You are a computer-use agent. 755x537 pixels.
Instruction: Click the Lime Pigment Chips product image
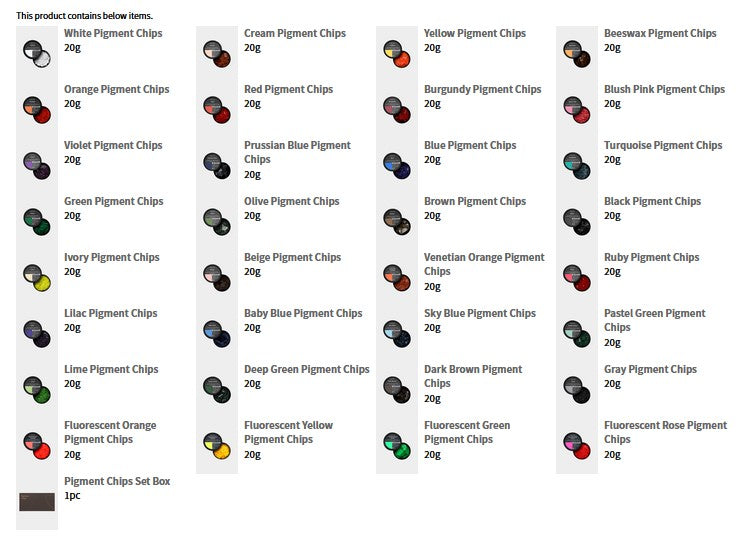[x=37, y=390]
